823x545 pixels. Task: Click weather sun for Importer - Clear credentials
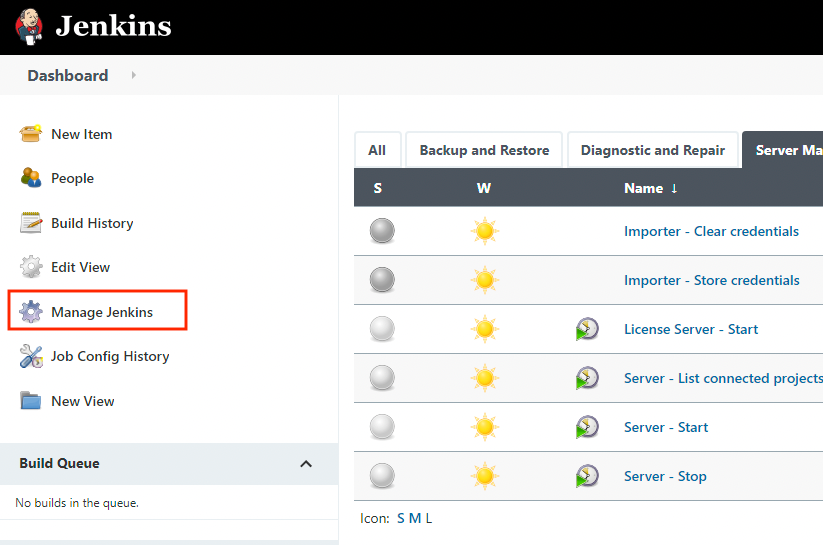click(484, 230)
